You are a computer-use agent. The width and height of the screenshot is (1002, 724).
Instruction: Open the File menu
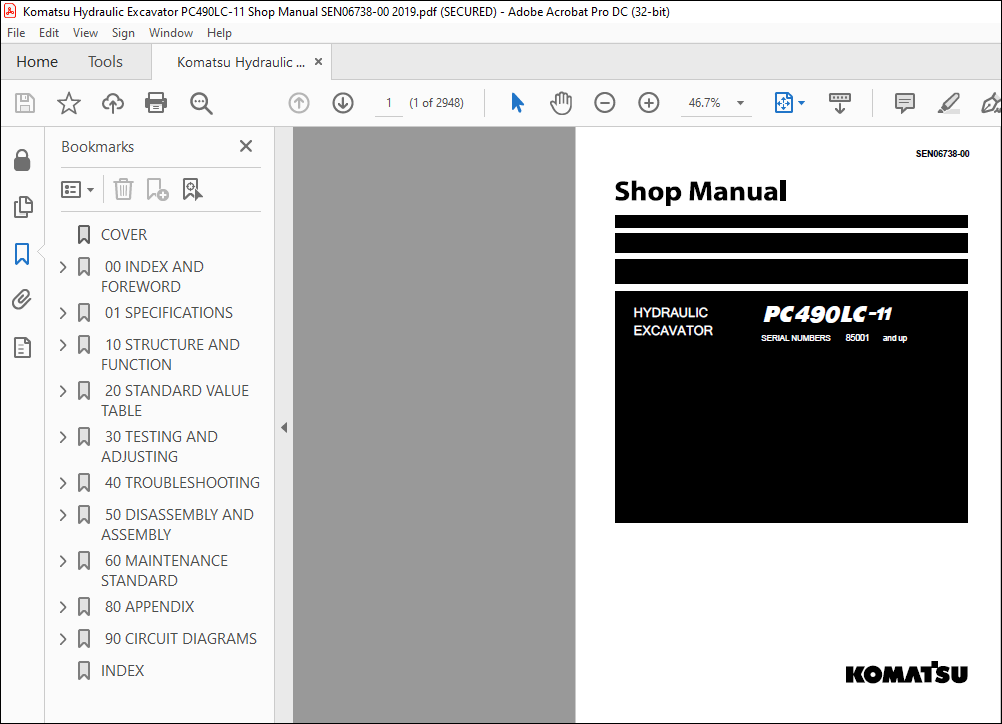pos(16,33)
